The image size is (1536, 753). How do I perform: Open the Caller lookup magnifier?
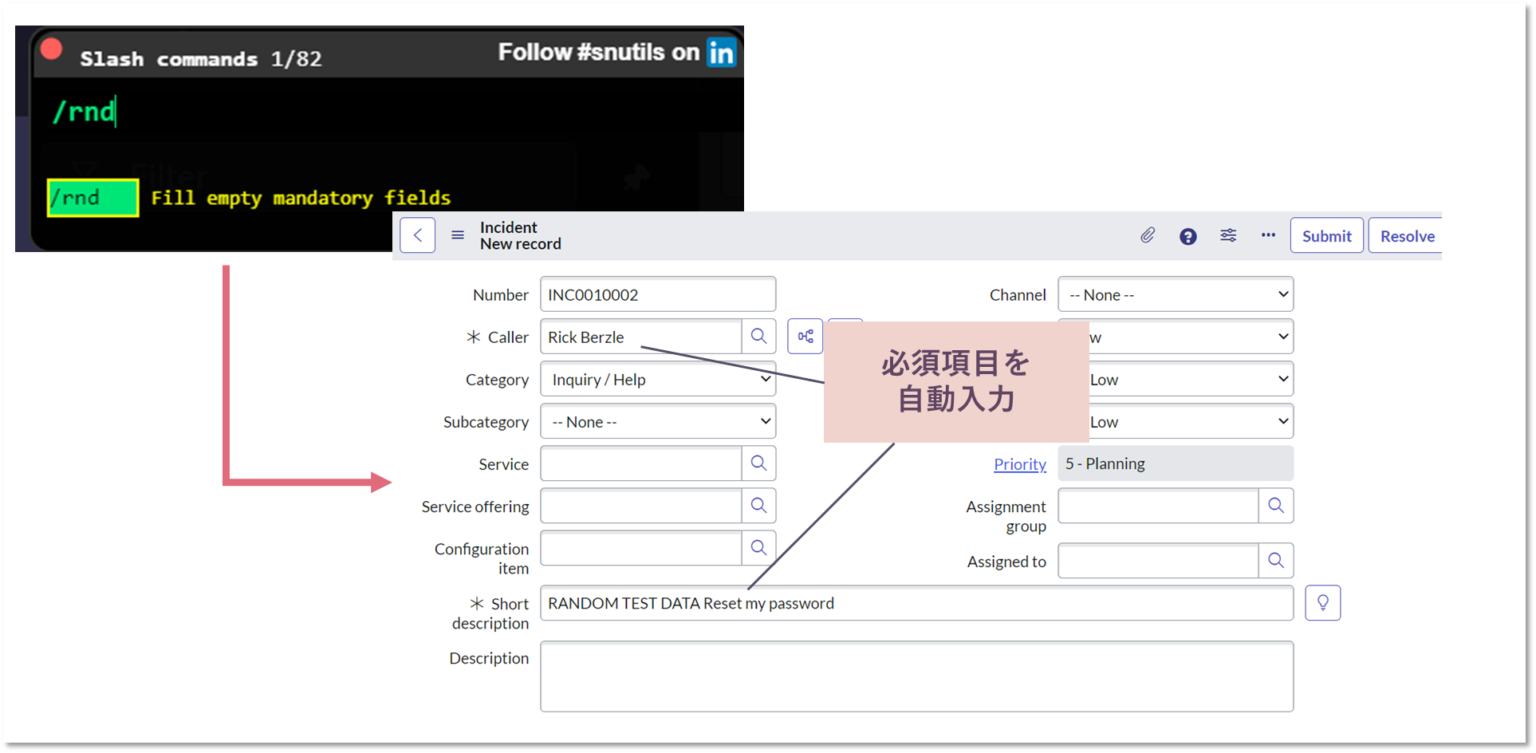point(759,336)
